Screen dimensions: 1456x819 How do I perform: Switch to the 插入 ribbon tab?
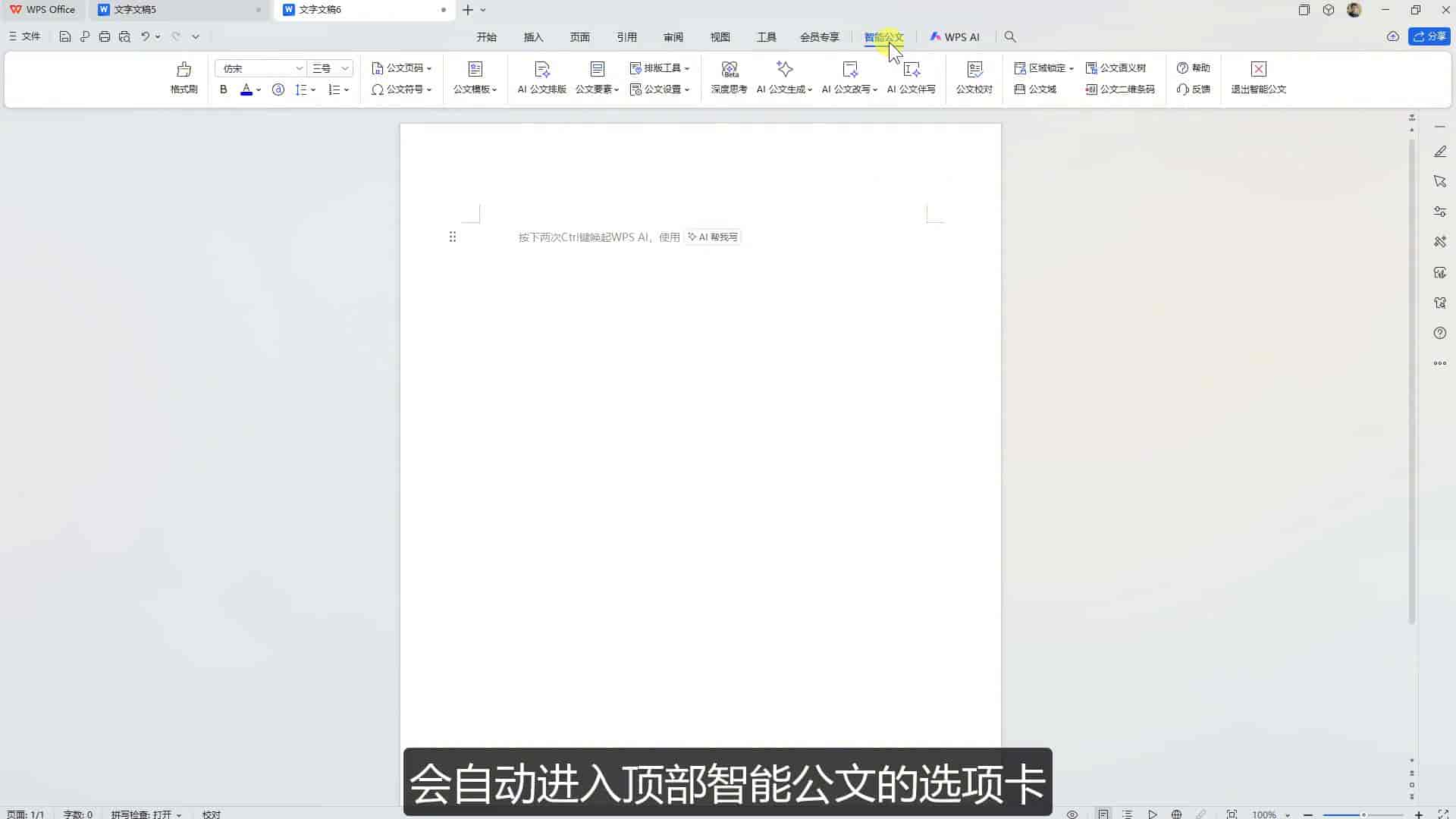click(533, 37)
